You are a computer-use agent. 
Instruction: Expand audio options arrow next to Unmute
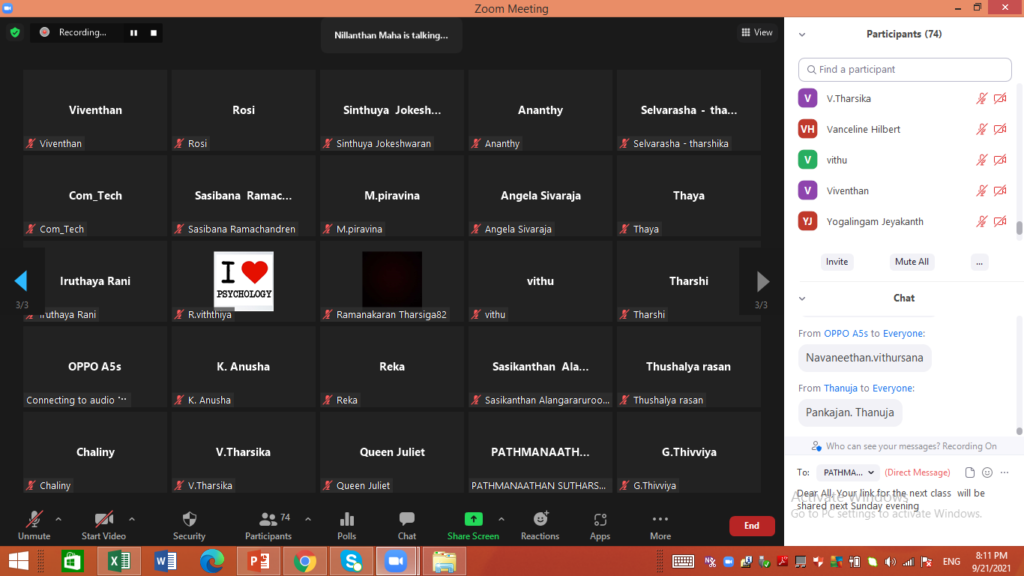coord(58,520)
